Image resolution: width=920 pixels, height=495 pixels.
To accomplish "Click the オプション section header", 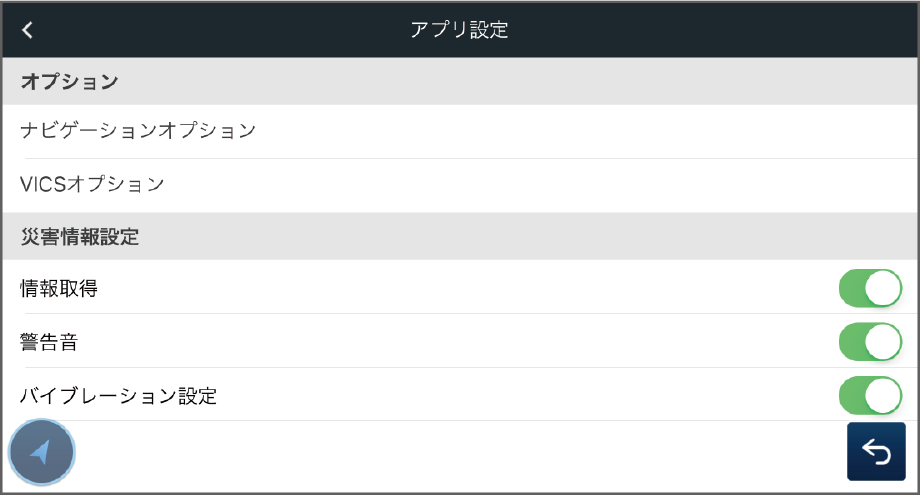I will coord(69,82).
